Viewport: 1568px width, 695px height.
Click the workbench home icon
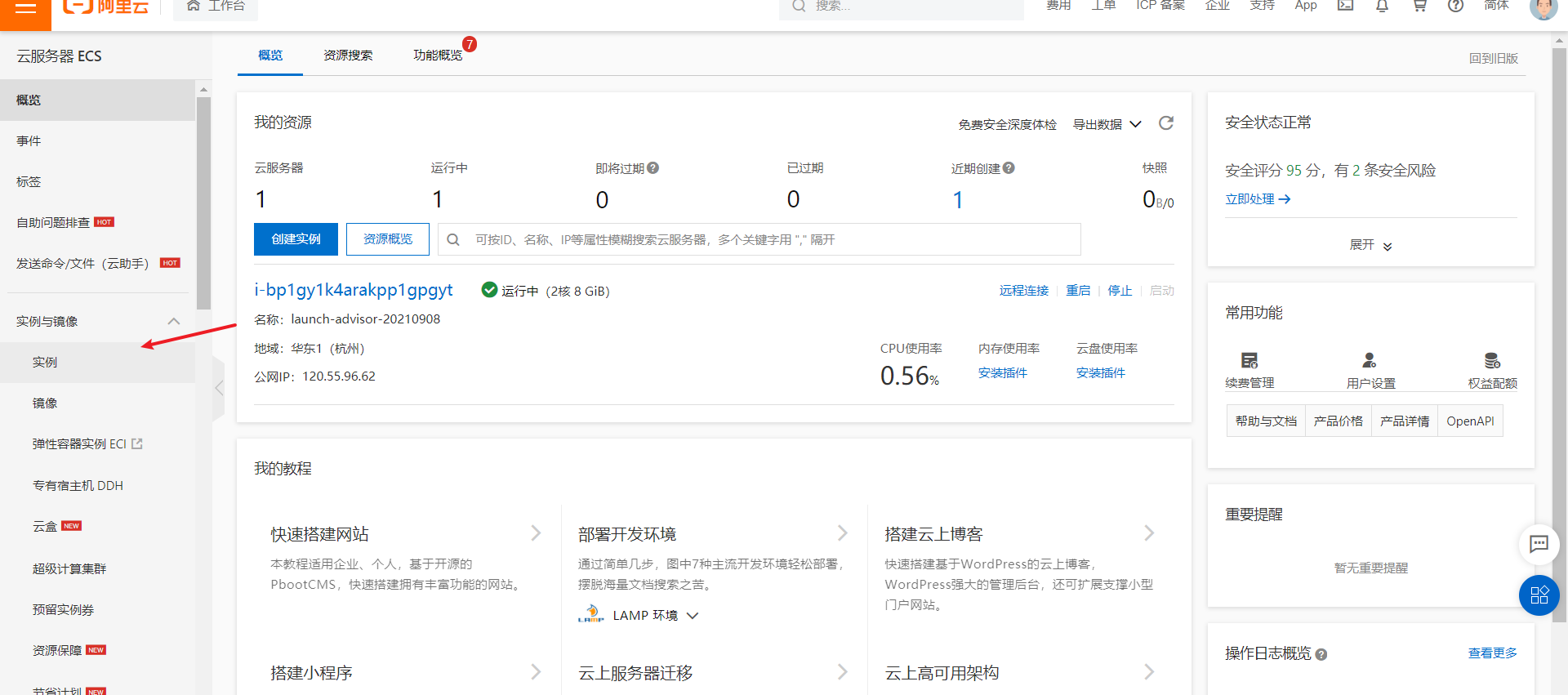click(194, 6)
